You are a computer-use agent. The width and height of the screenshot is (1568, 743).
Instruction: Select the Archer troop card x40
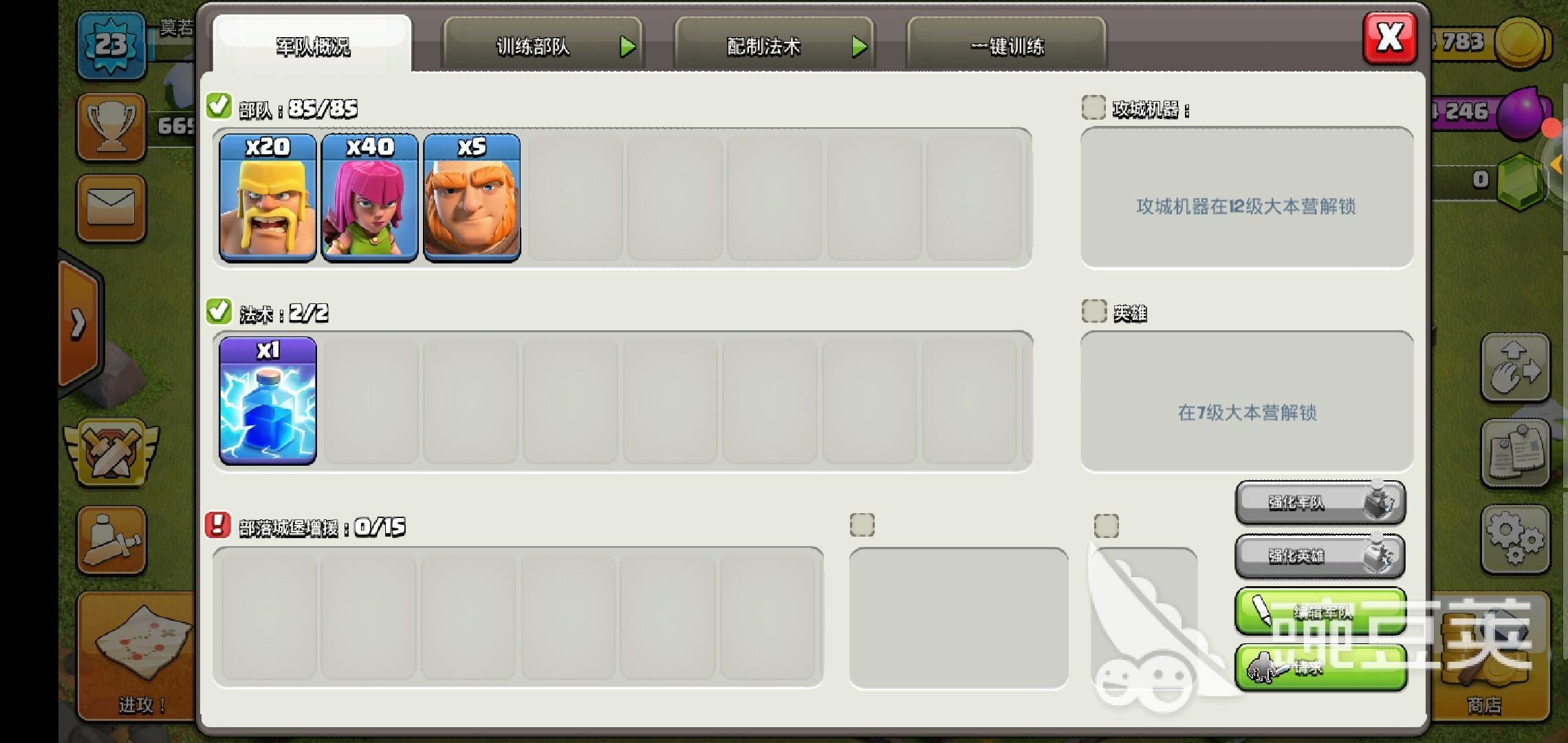coord(369,198)
